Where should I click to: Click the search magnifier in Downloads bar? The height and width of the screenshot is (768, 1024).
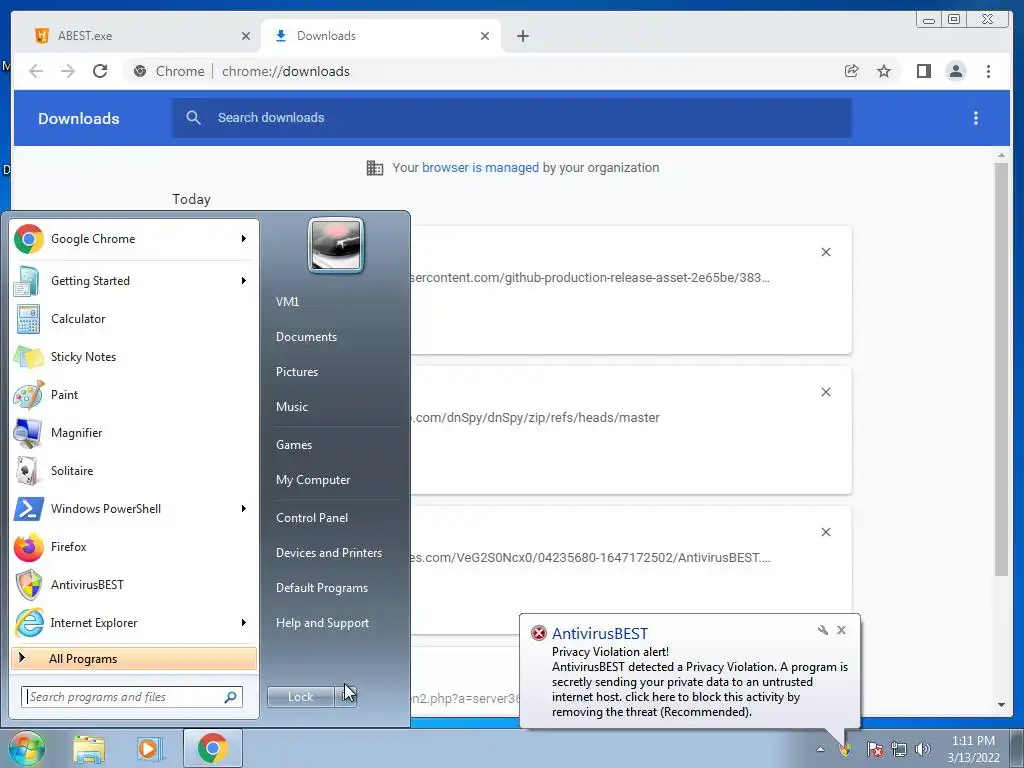(193, 118)
